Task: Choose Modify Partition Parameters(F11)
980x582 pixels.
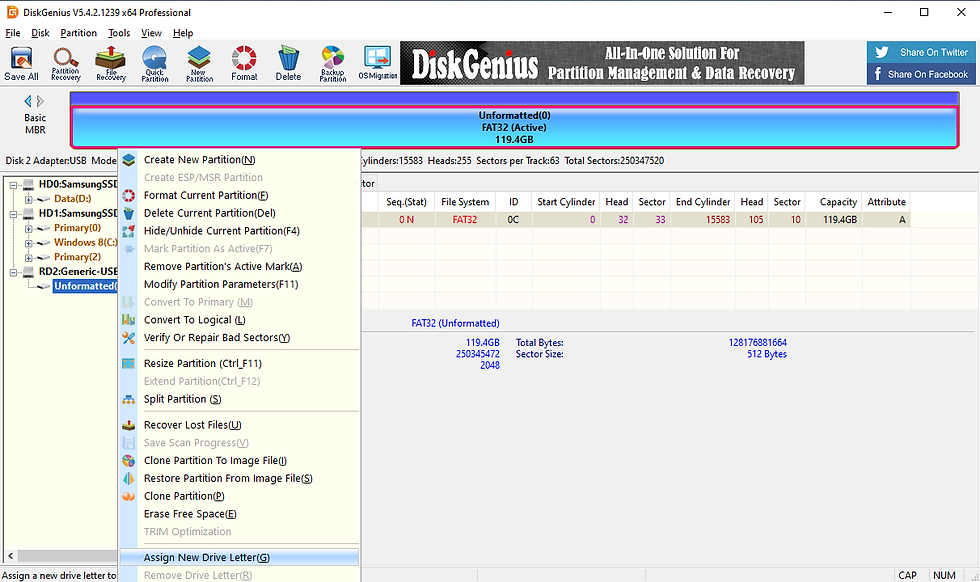Action: pyautogui.click(x=239, y=284)
